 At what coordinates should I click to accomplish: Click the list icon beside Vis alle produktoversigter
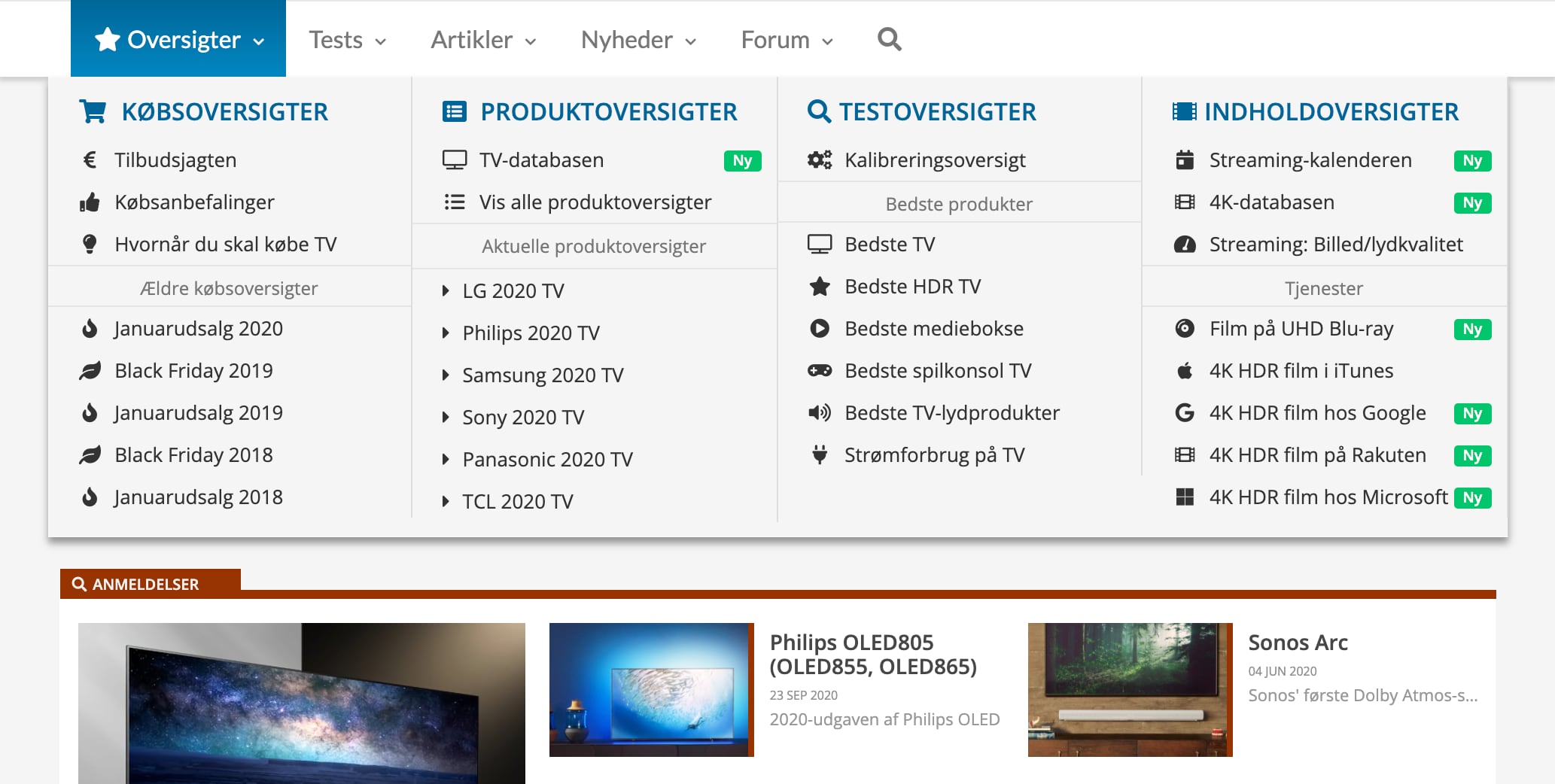pos(455,202)
